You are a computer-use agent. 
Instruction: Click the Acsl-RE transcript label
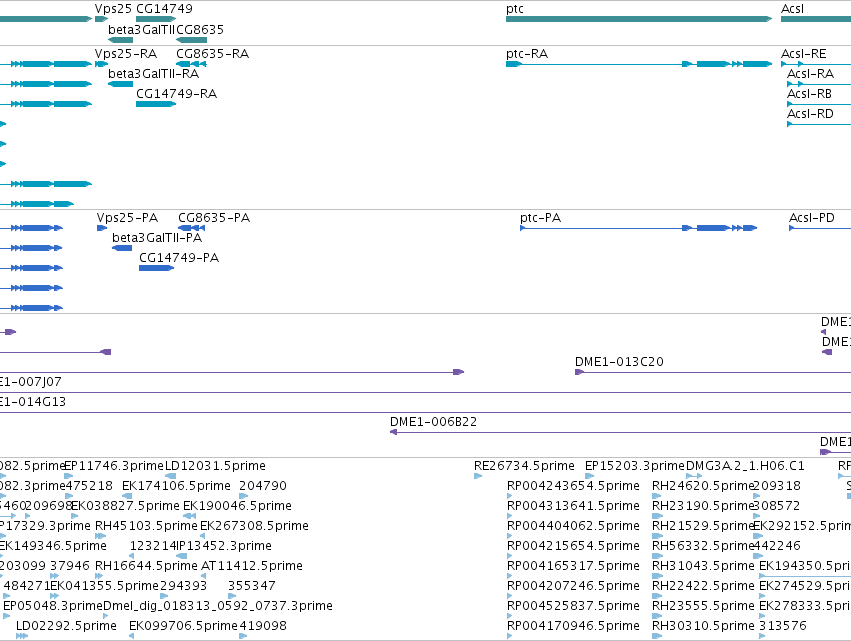pos(803,54)
